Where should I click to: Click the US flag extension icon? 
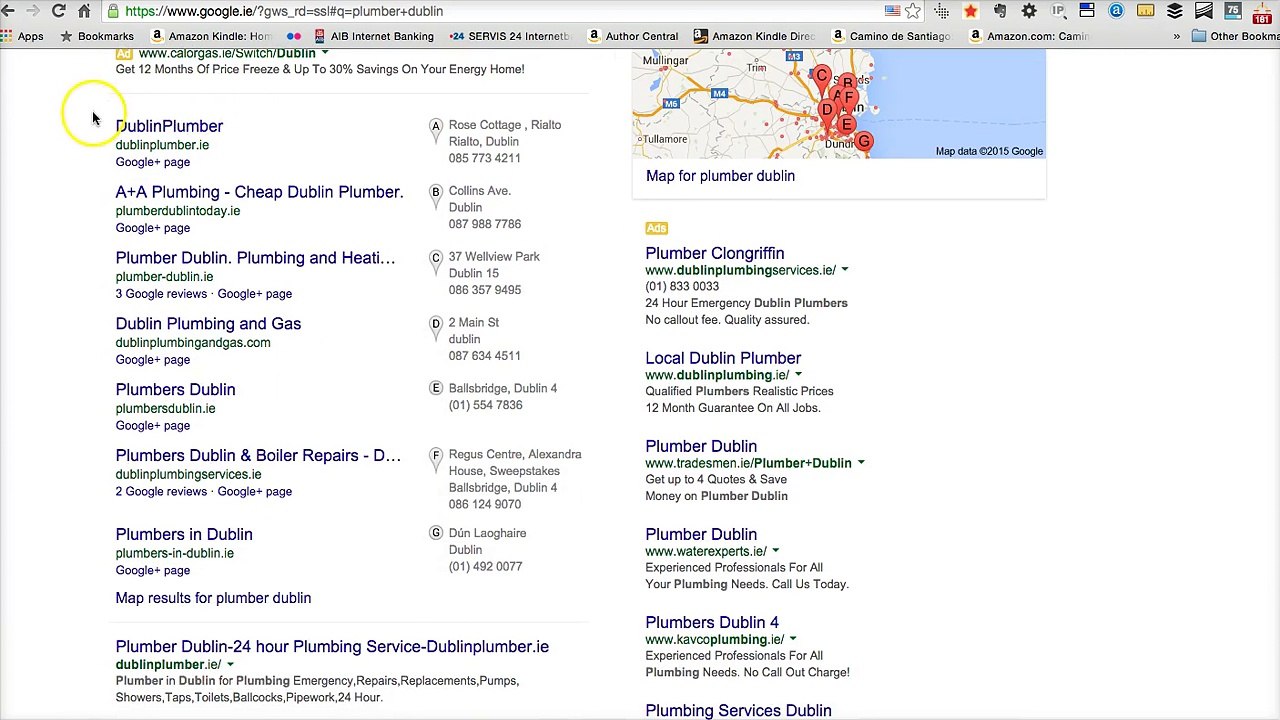[892, 11]
